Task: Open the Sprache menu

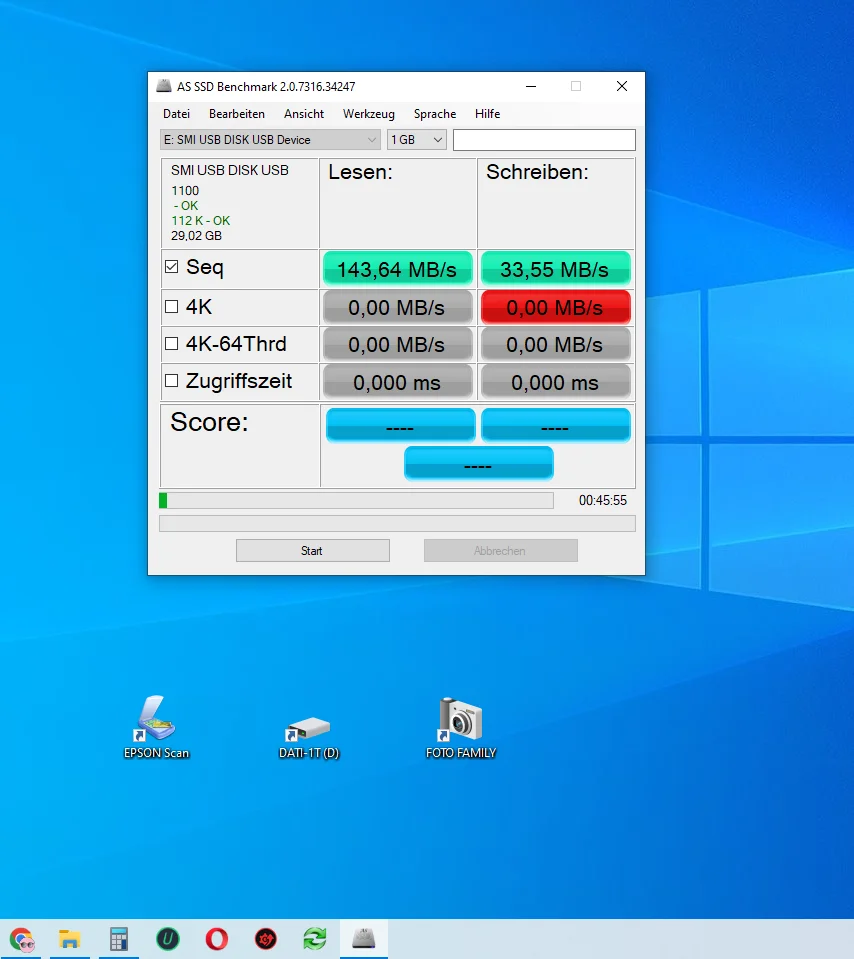Action: point(434,114)
